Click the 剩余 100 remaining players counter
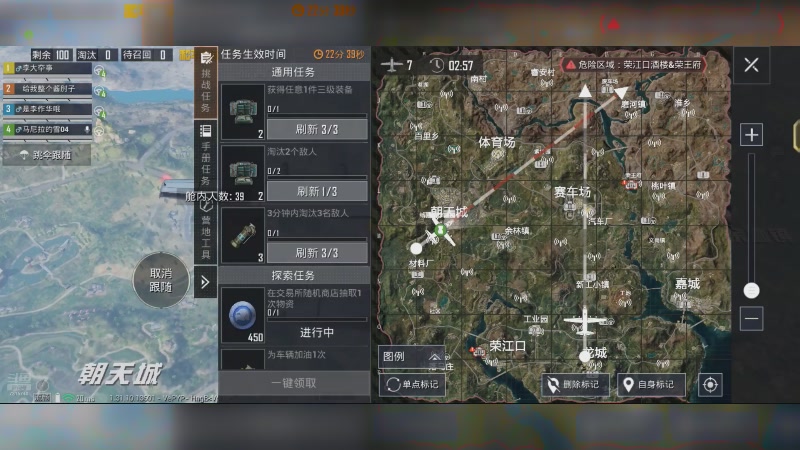The height and width of the screenshot is (450, 800). [x=51, y=55]
